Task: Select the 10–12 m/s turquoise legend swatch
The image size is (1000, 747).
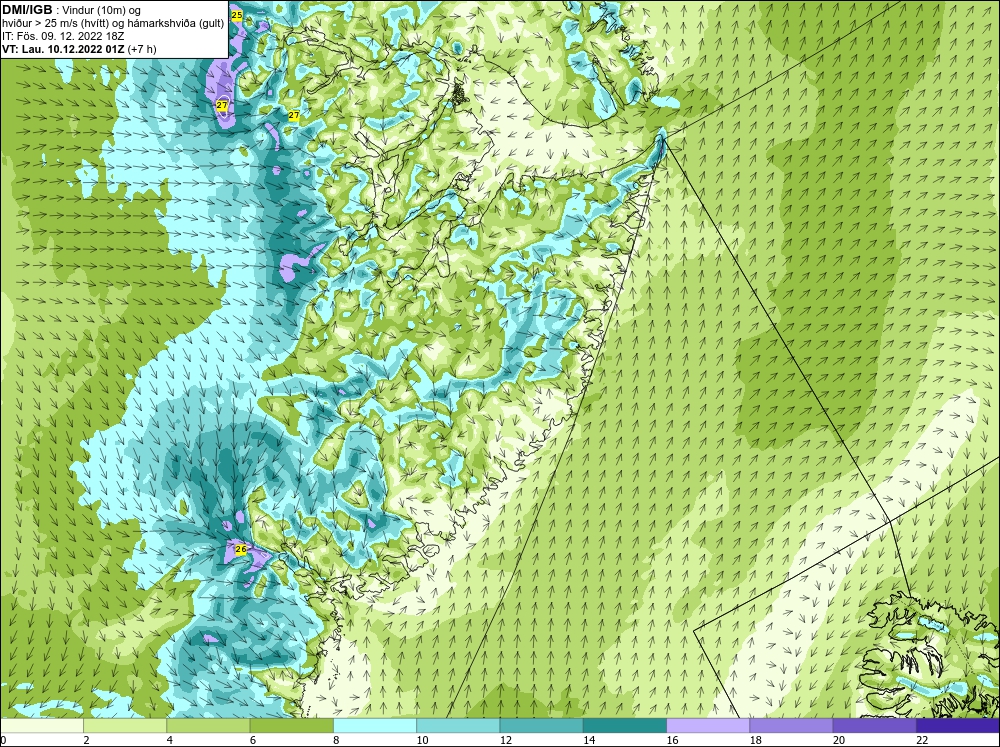Action: 458,725
